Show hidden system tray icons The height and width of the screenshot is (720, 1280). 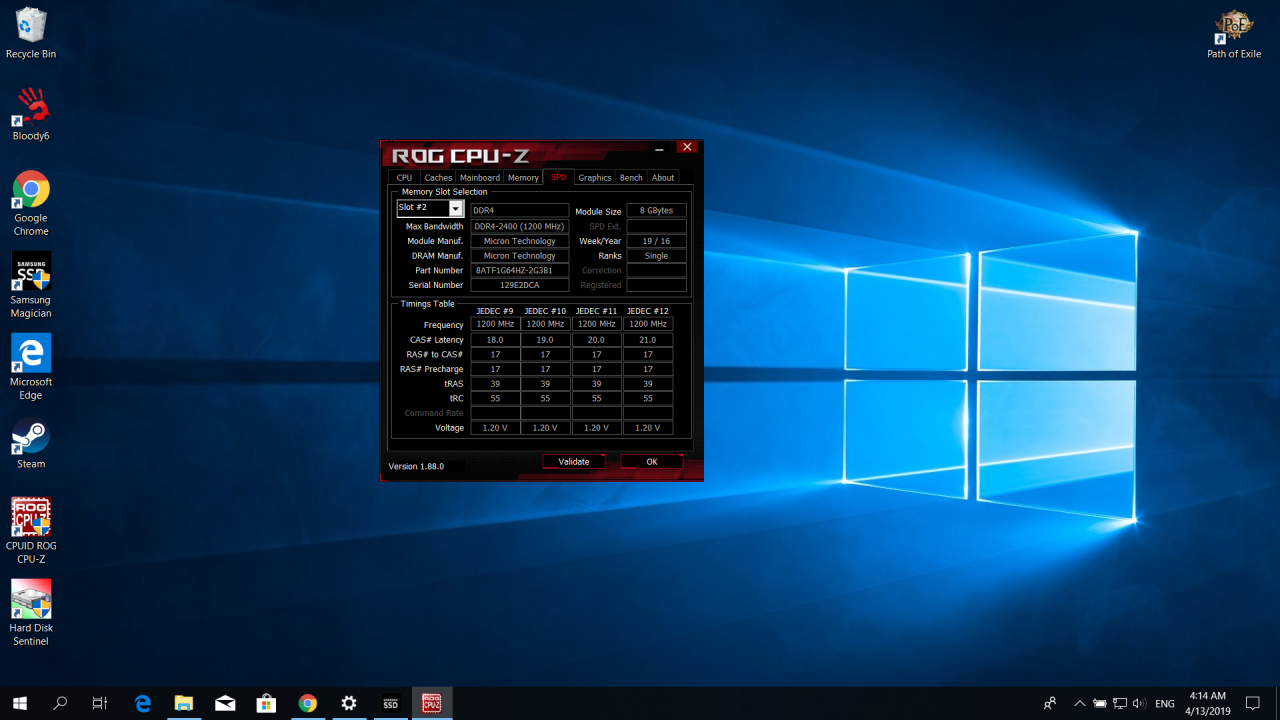(1079, 703)
